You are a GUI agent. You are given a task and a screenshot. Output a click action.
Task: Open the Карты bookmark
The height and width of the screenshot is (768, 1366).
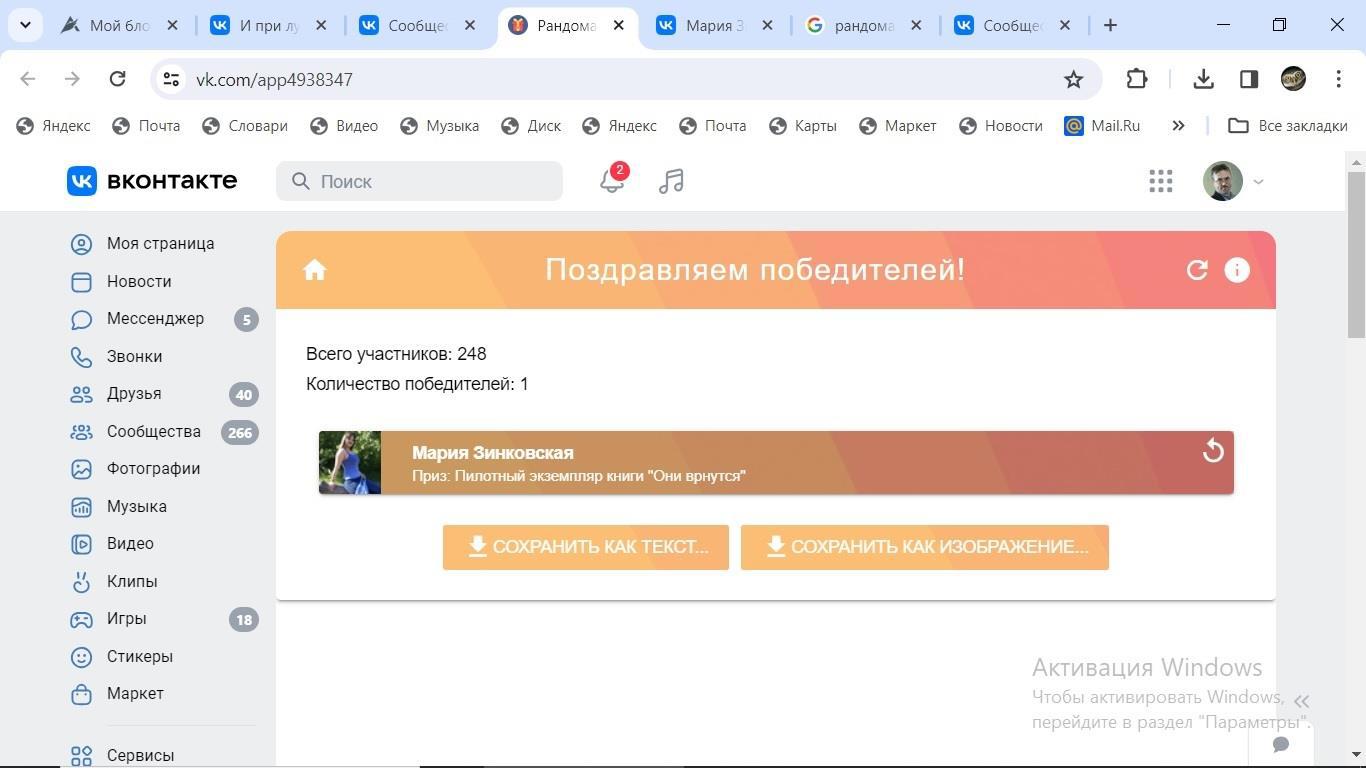[x=803, y=126]
